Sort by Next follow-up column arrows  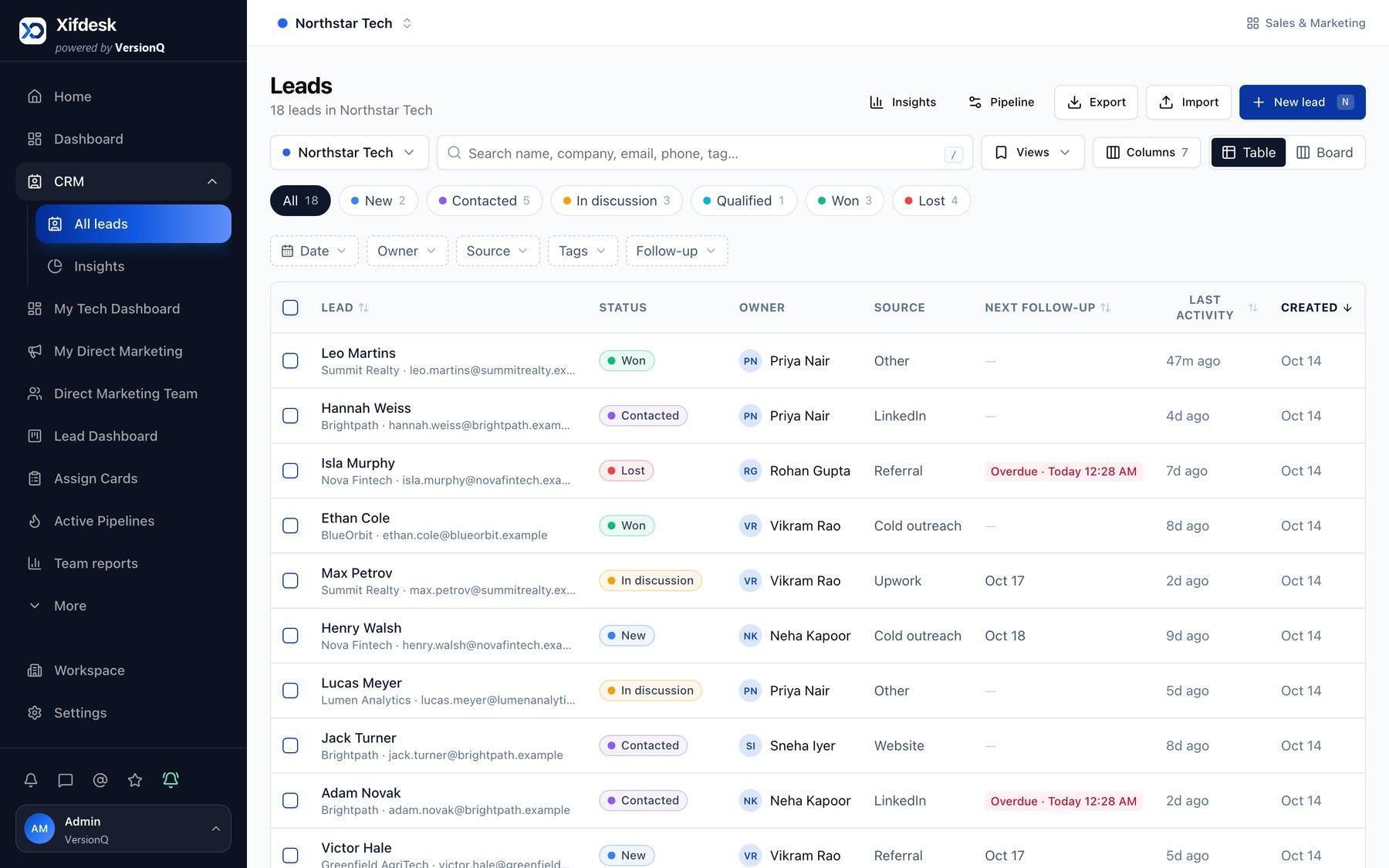(1105, 308)
